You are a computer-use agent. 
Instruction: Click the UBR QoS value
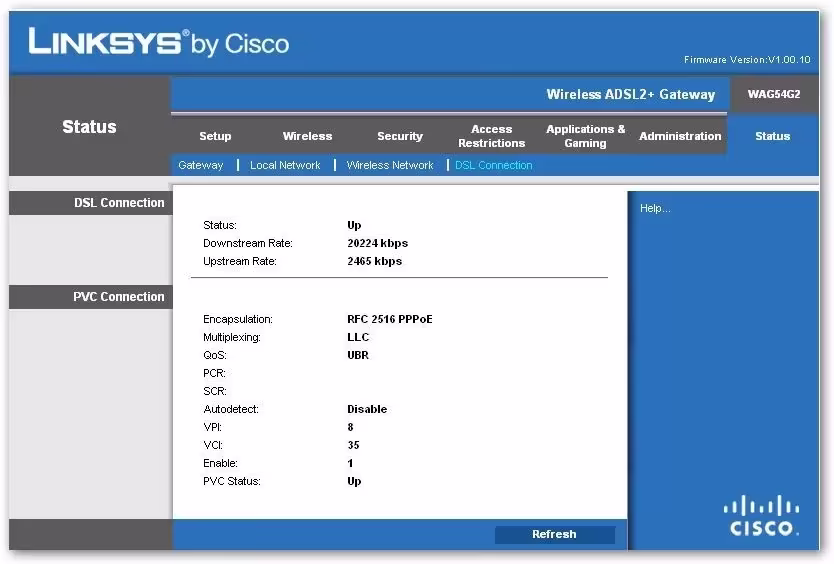358,355
